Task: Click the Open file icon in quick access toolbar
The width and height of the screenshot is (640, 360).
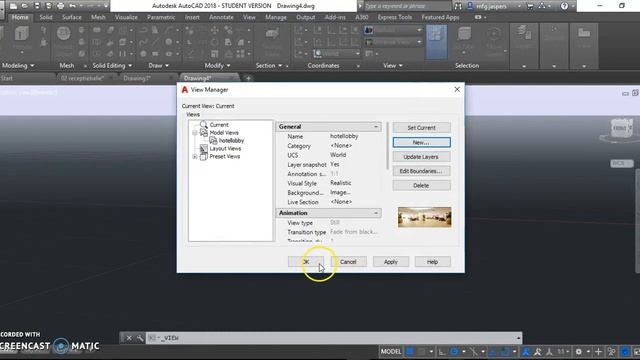Action: pyautogui.click(x=25, y=6)
